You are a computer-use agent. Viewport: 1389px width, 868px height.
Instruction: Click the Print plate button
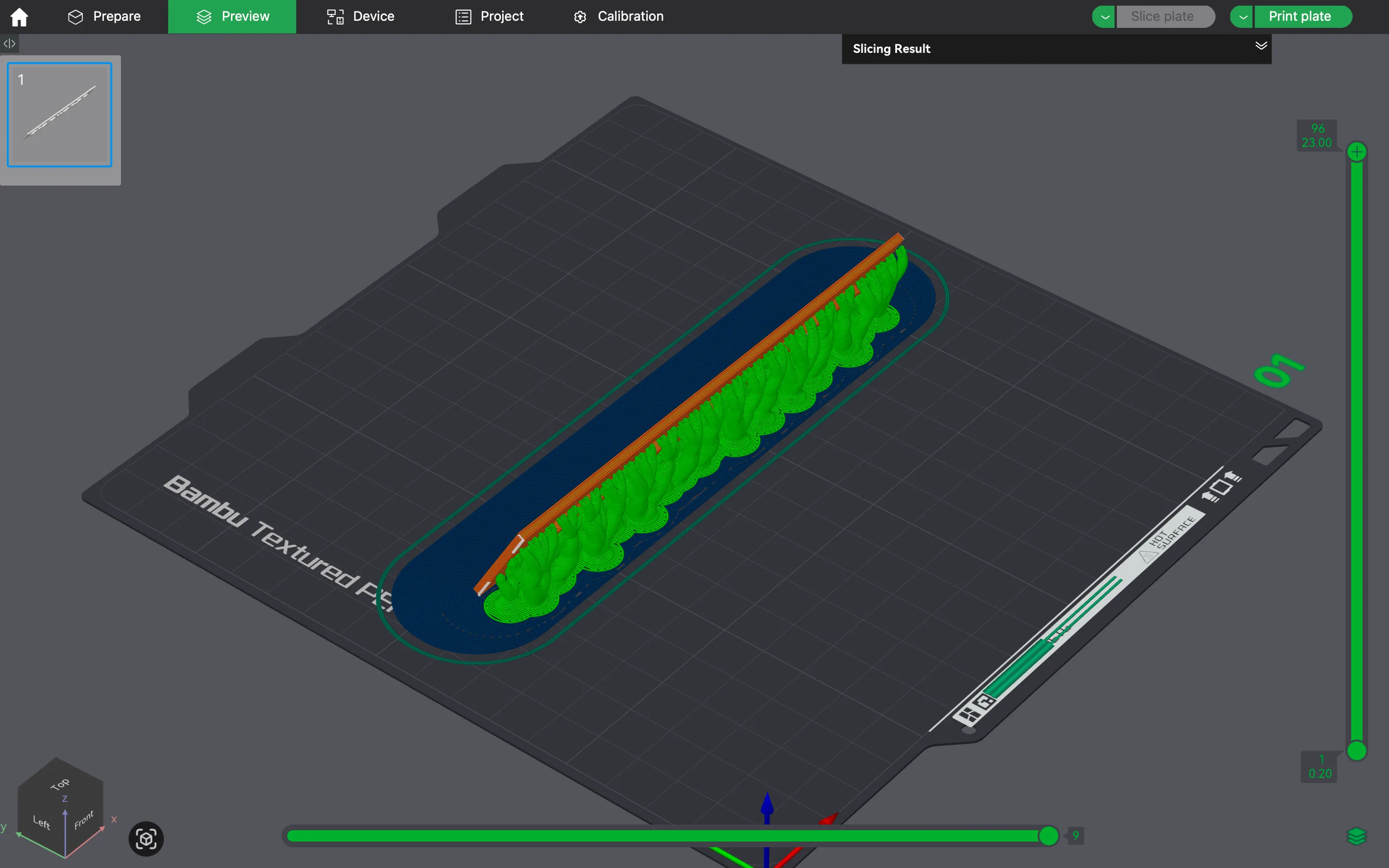(x=1299, y=17)
